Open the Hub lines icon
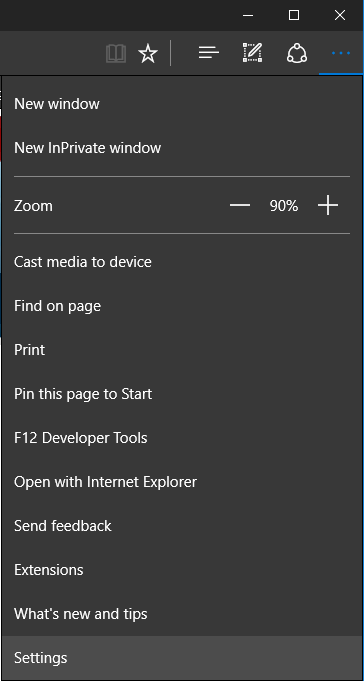Screen dimensions: 364x681 point(209,53)
